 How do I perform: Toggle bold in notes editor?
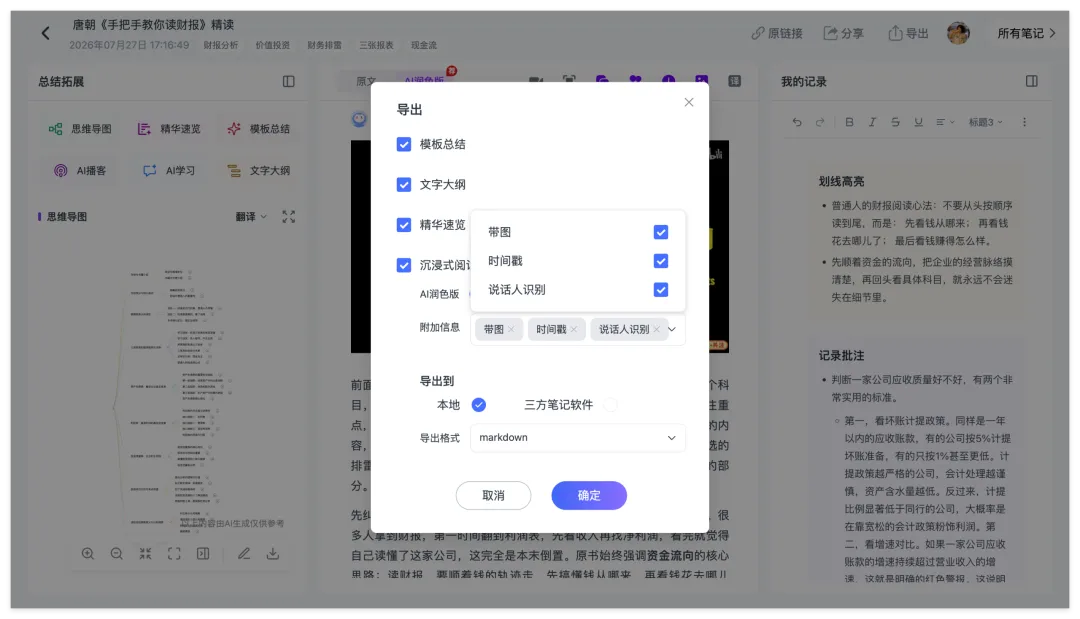pos(849,122)
